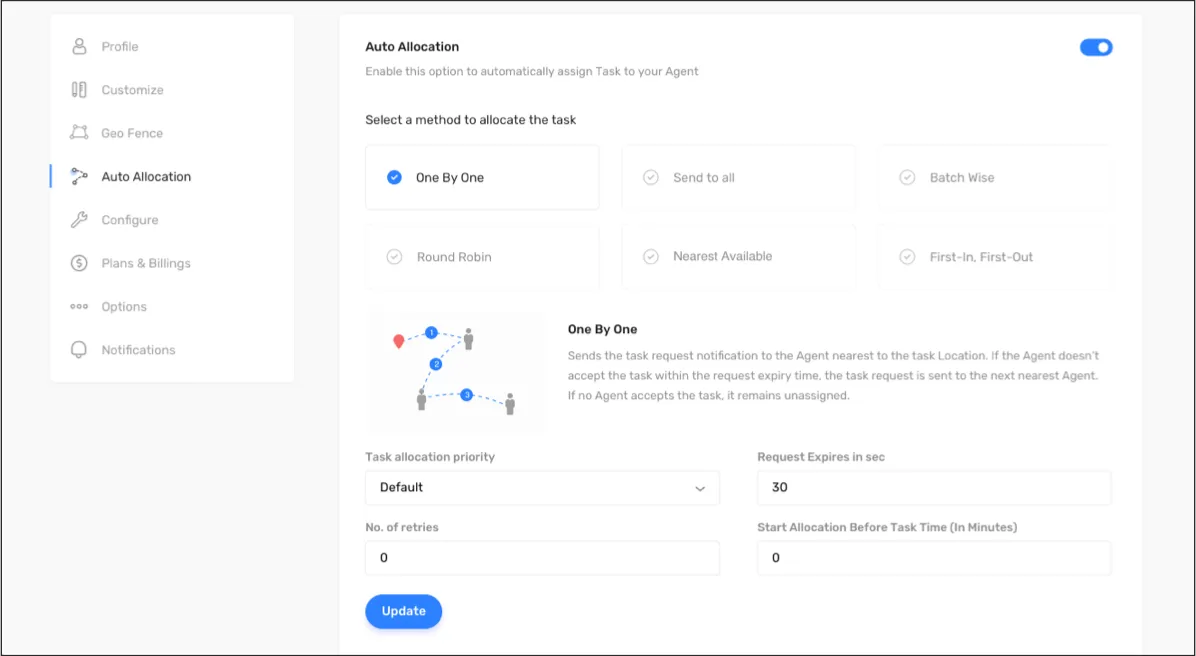Click the No. of retries input field
Viewport: 1196px width, 656px height.
(542, 558)
